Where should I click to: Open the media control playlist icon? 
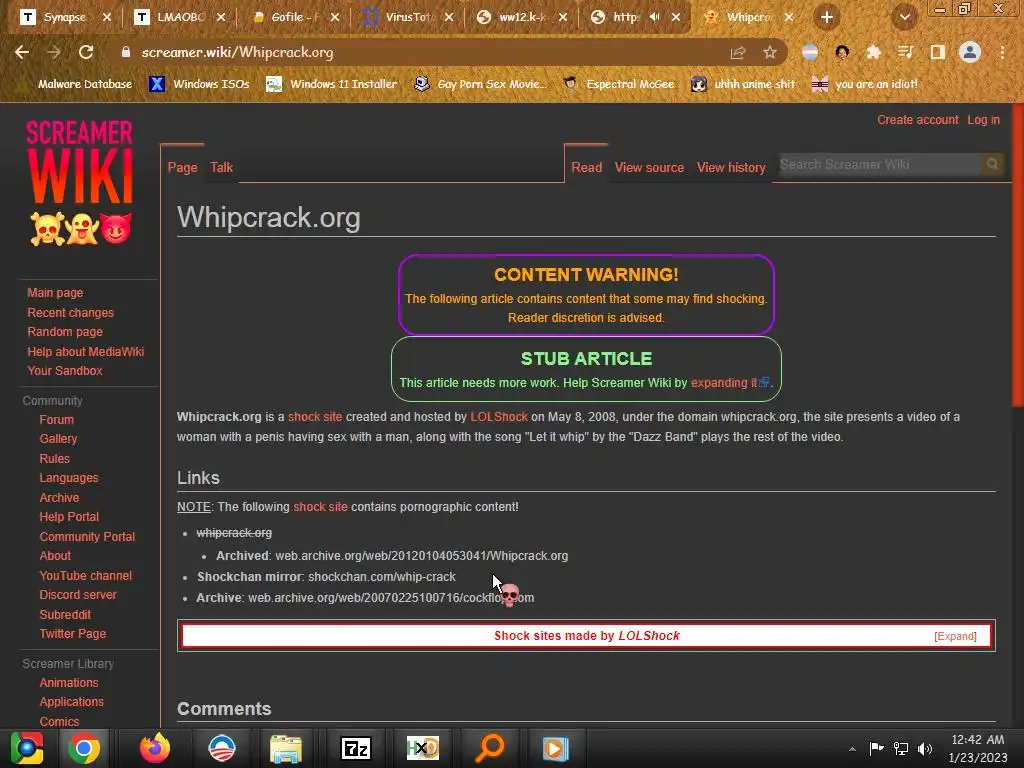point(905,52)
